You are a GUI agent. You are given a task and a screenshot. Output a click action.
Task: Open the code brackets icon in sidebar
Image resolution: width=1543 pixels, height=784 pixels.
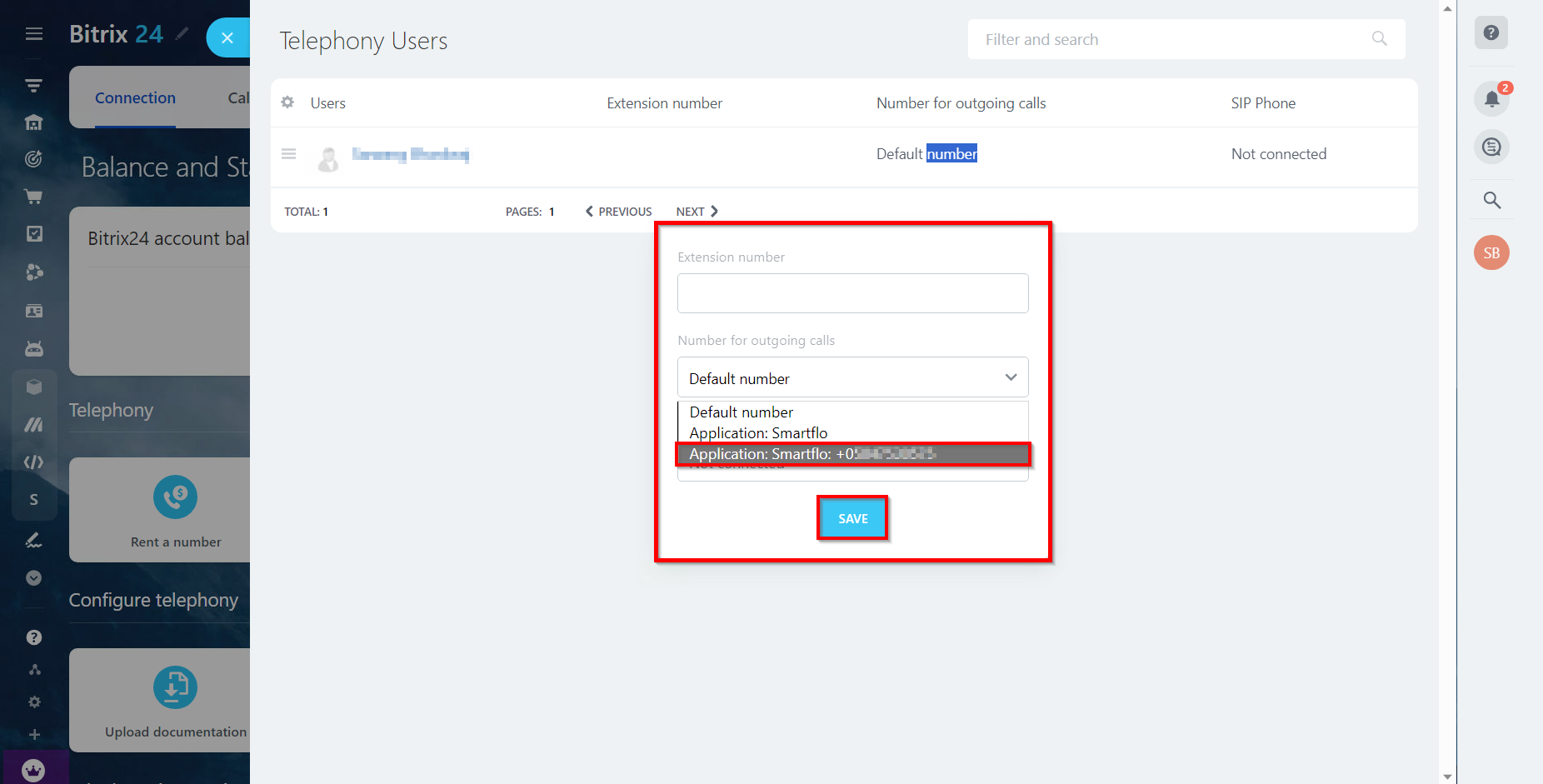coord(34,462)
